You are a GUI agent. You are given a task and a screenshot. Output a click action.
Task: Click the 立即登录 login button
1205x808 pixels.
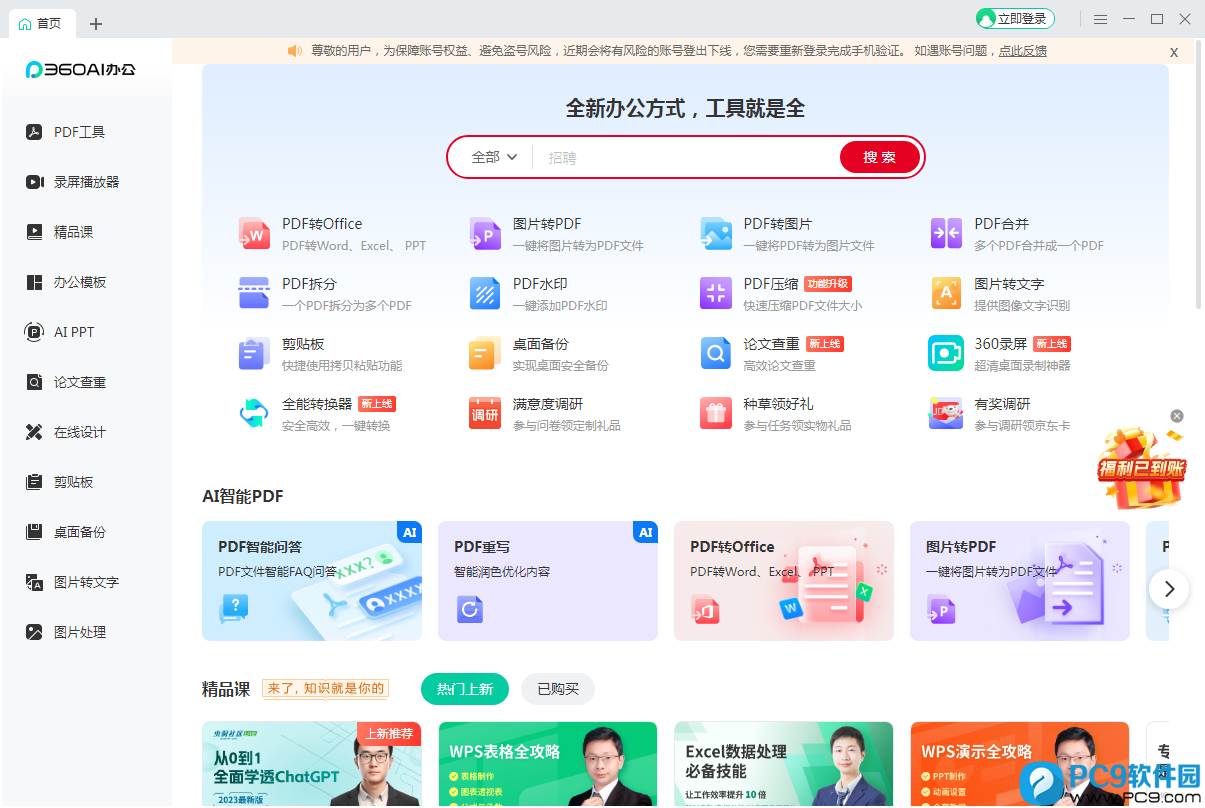(1015, 19)
